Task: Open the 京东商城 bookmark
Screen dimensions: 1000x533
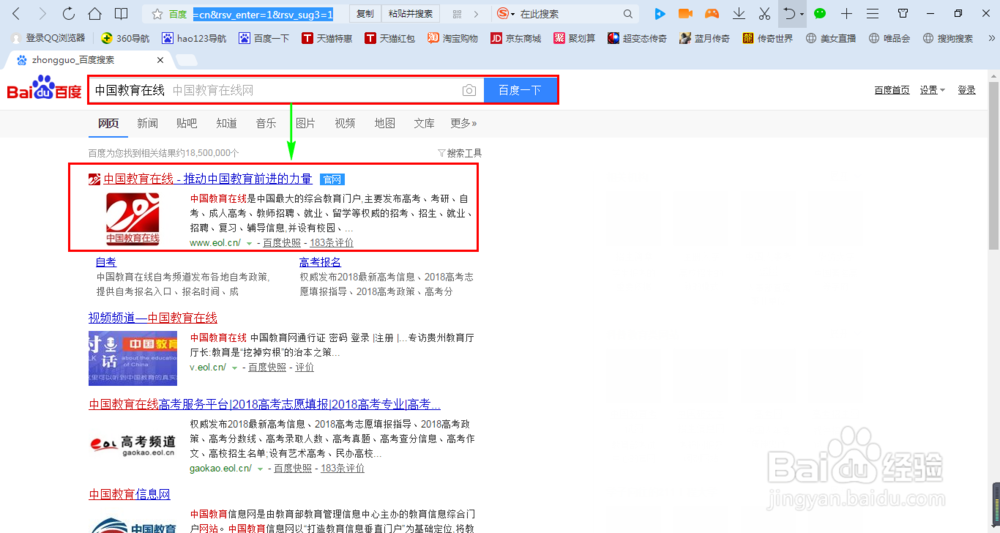Action: (x=515, y=38)
